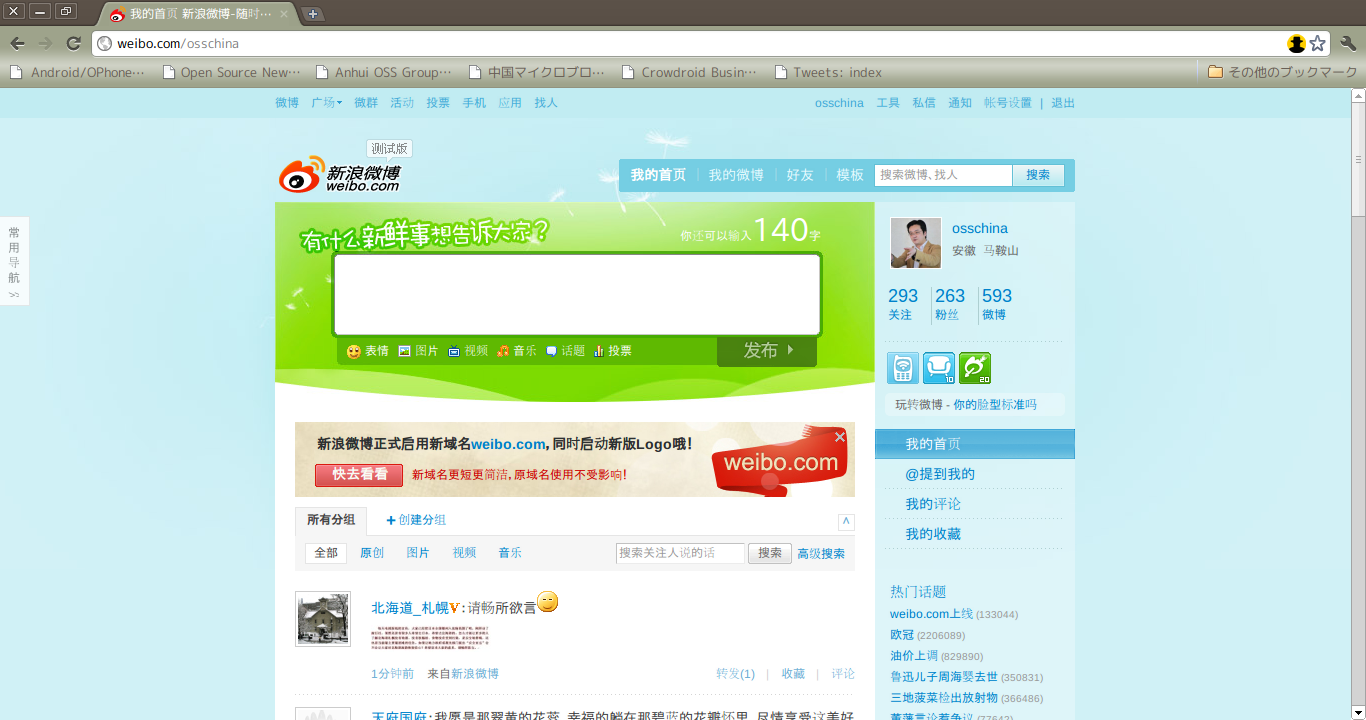View the 593 微博 posts count

(x=996, y=304)
